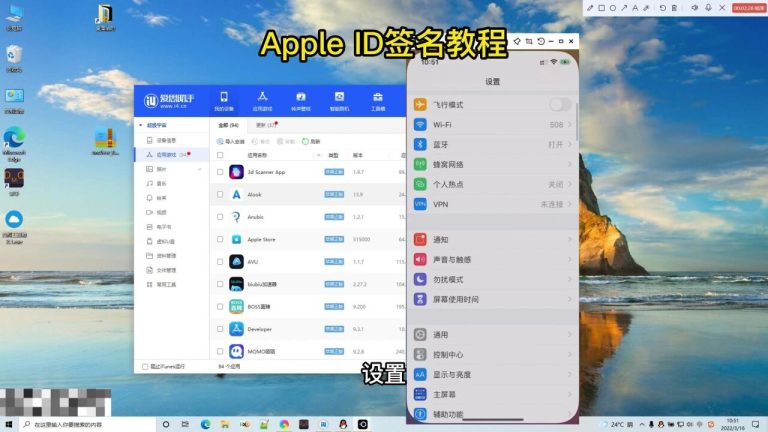Open the ringtone bell item in sidebar

click(x=157, y=198)
